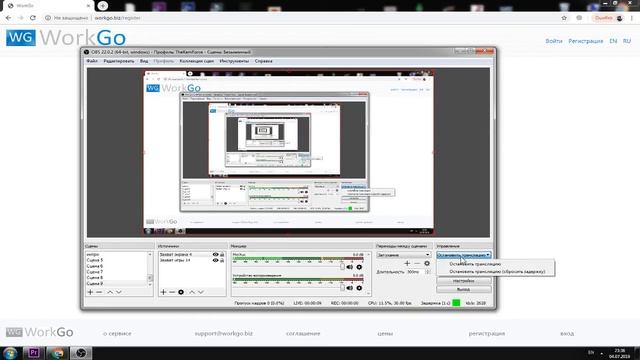Add a new scene with the plus icon
640x360 pixels.
point(90,292)
